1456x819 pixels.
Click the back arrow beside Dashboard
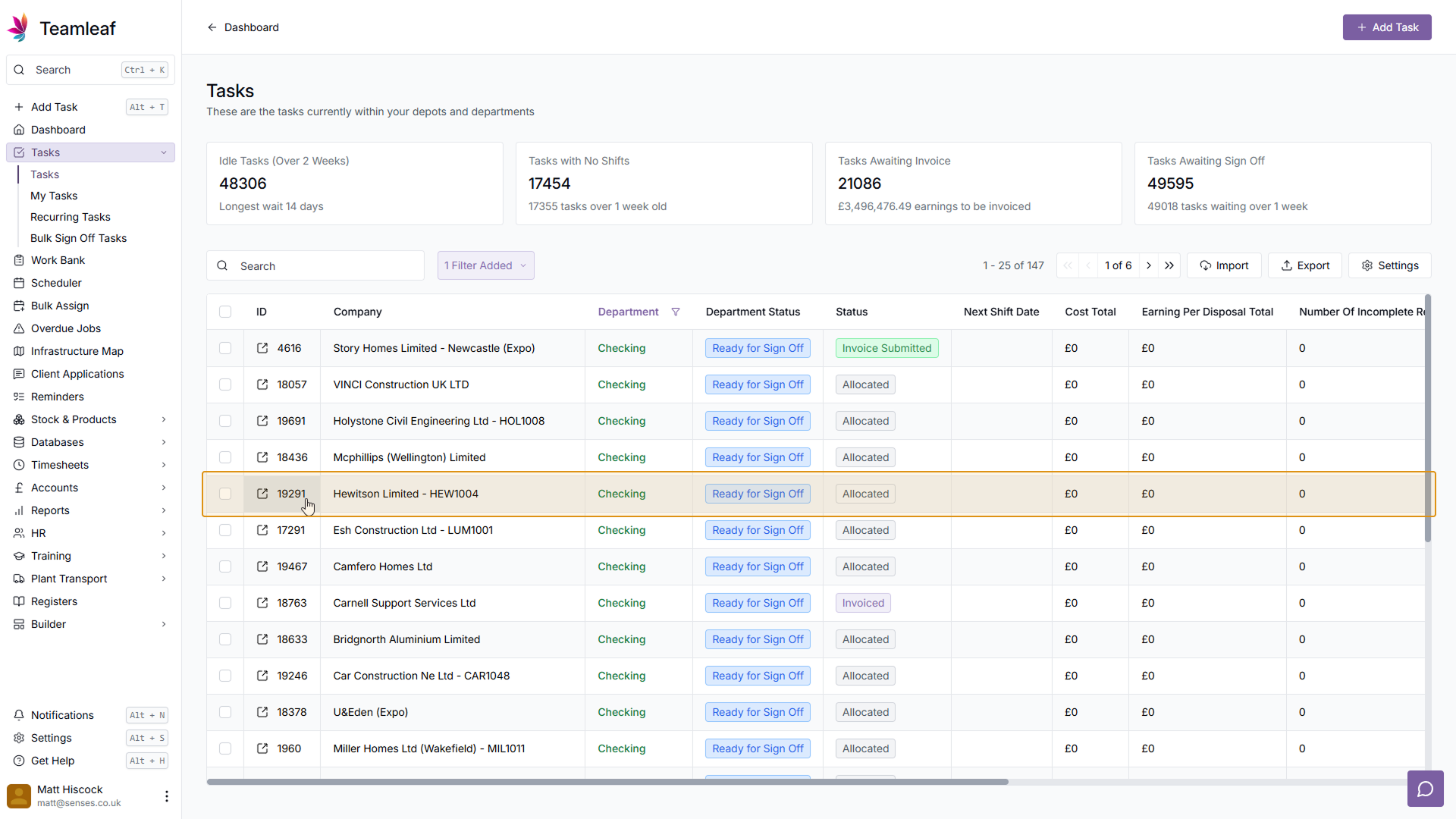click(x=212, y=27)
